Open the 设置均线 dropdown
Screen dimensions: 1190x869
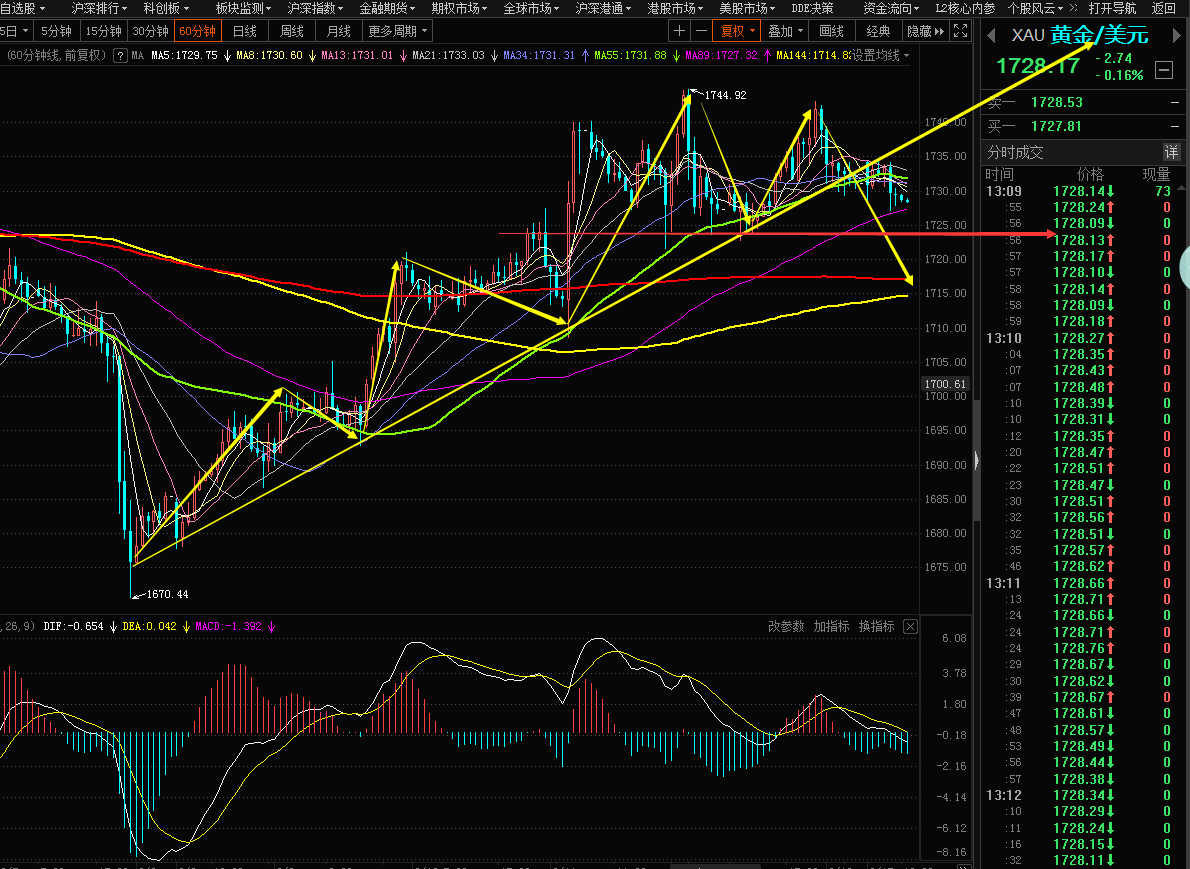pos(880,55)
